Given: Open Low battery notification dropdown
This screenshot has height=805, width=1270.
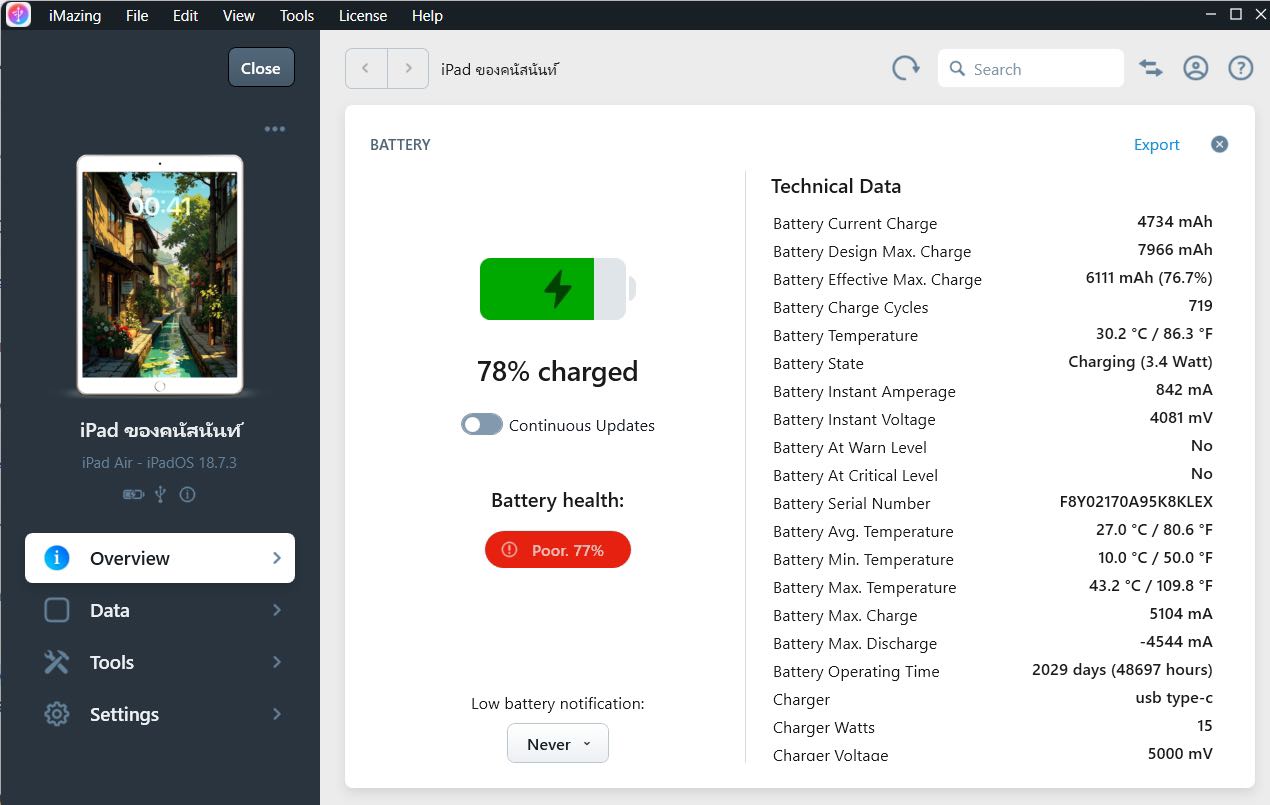Looking at the screenshot, I should tap(557, 744).
